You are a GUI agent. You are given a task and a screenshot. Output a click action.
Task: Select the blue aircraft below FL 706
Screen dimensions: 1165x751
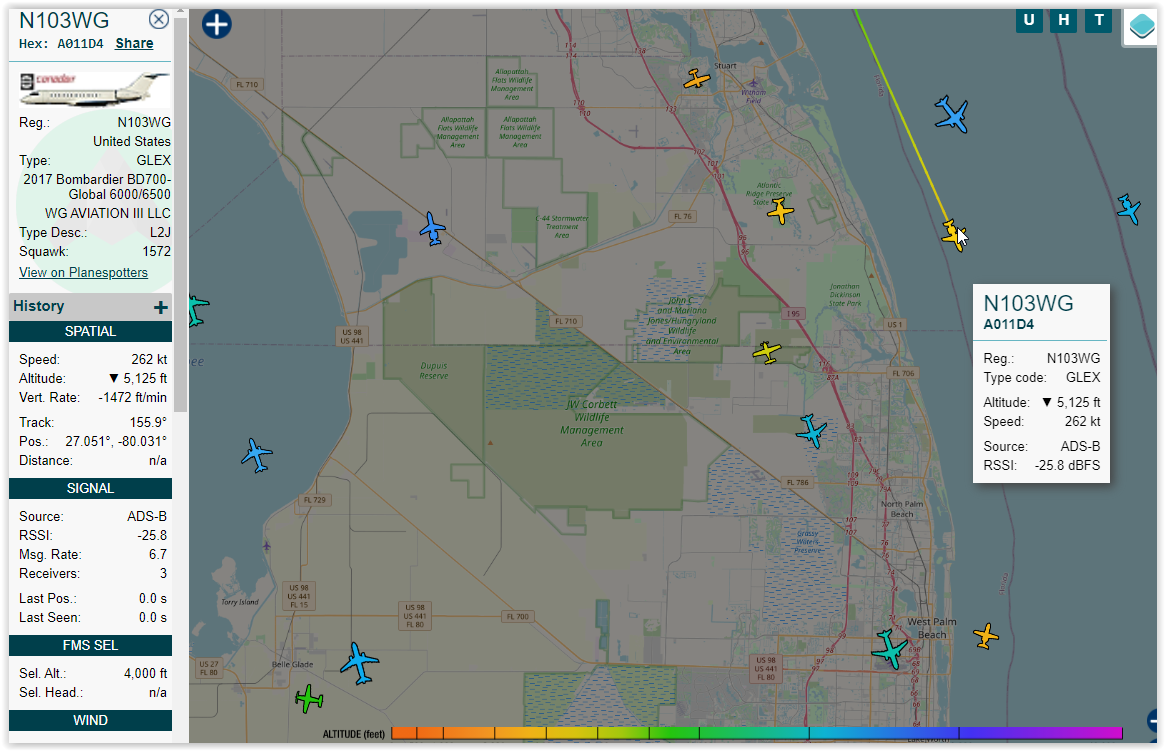coord(811,431)
